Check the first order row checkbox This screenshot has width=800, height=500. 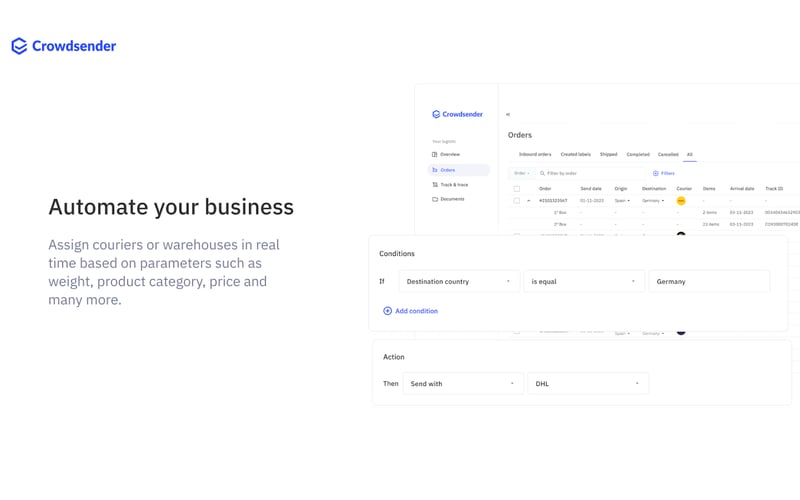pos(516,201)
